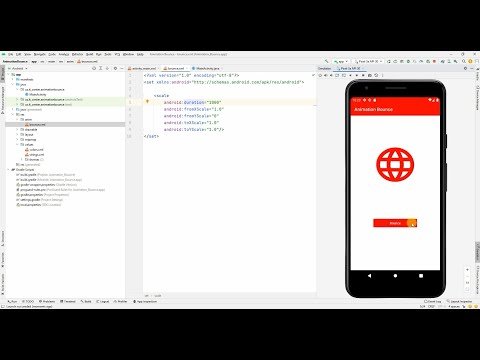Open the File menu
Image resolution: width=480 pixels, height=360 pixels.
coord(11,54)
